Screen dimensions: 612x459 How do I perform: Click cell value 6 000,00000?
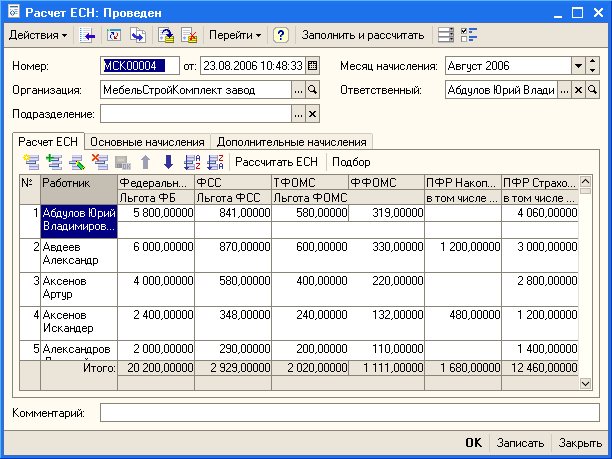[x=156, y=247]
